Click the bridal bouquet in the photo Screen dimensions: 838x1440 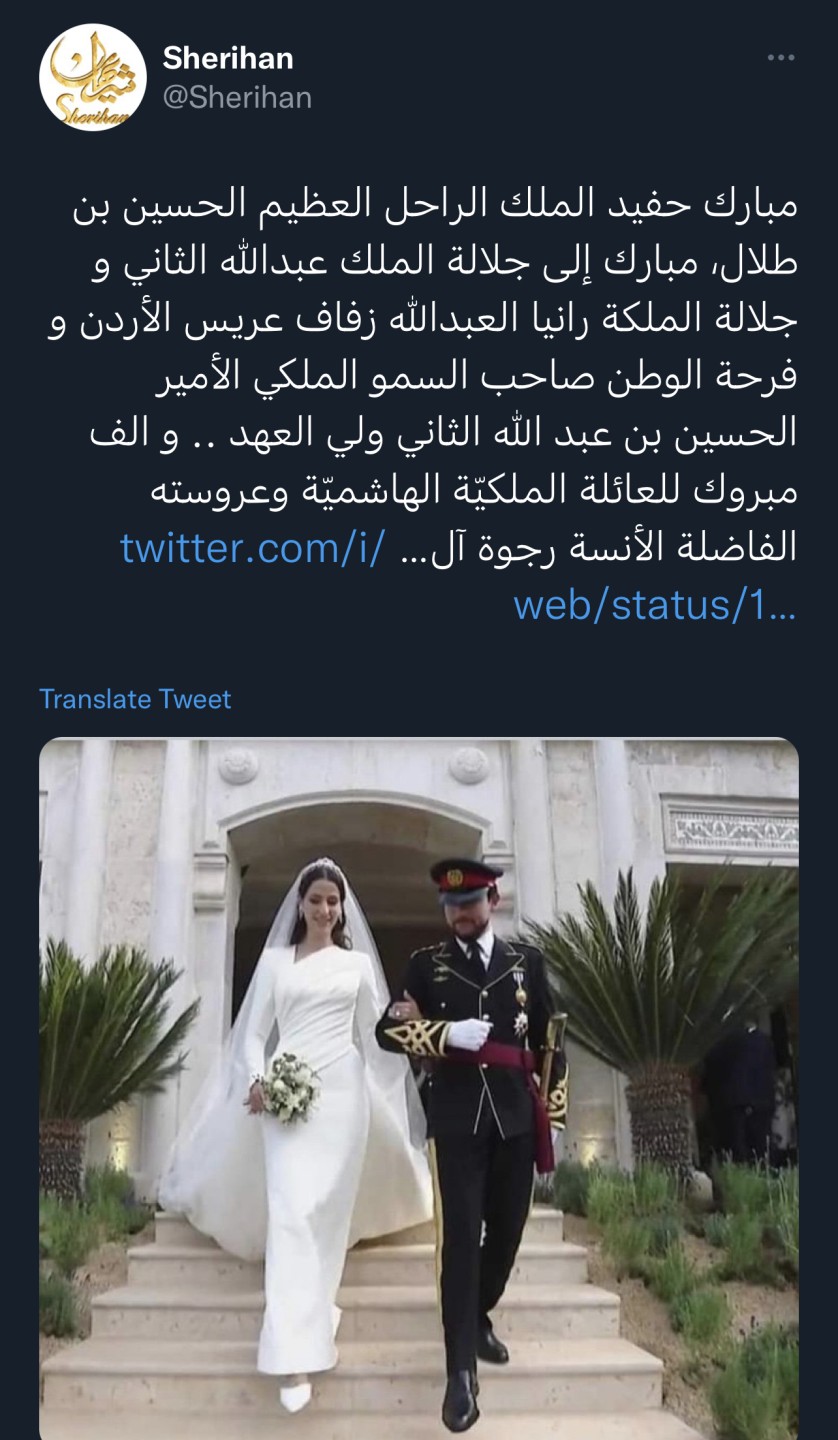pyautogui.click(x=286, y=1087)
